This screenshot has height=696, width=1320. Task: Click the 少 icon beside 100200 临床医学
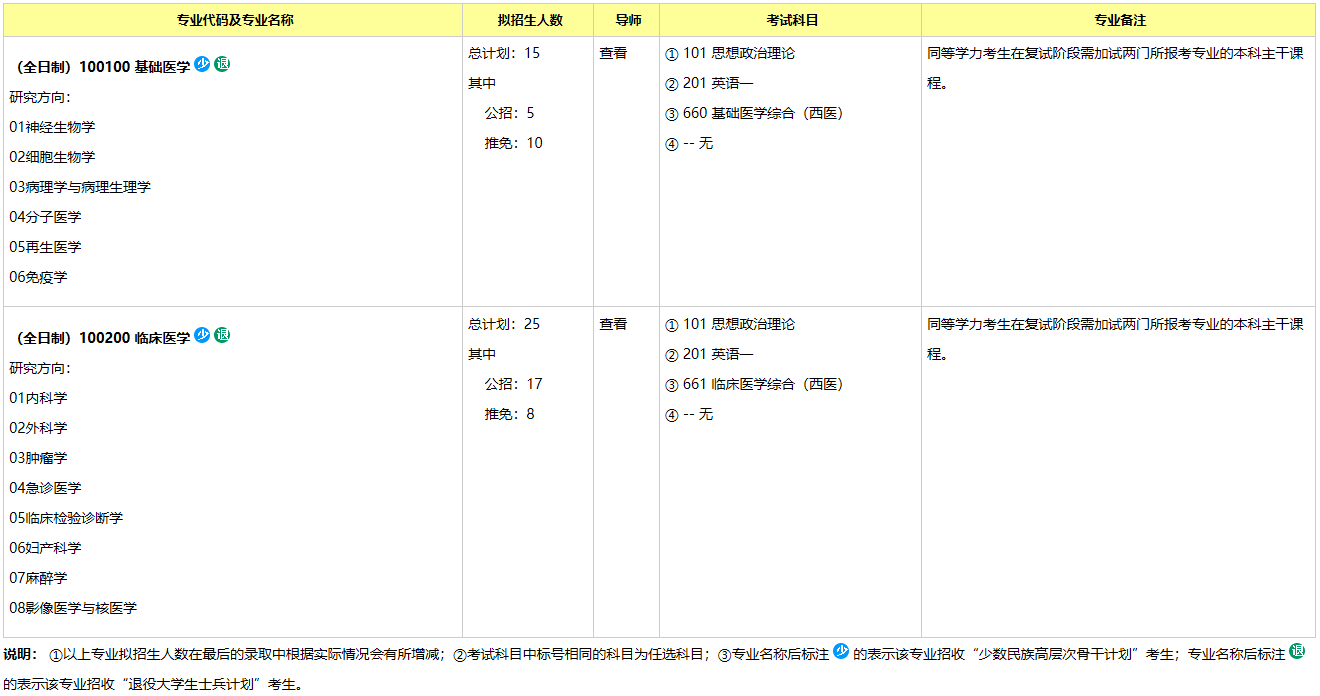click(202, 335)
